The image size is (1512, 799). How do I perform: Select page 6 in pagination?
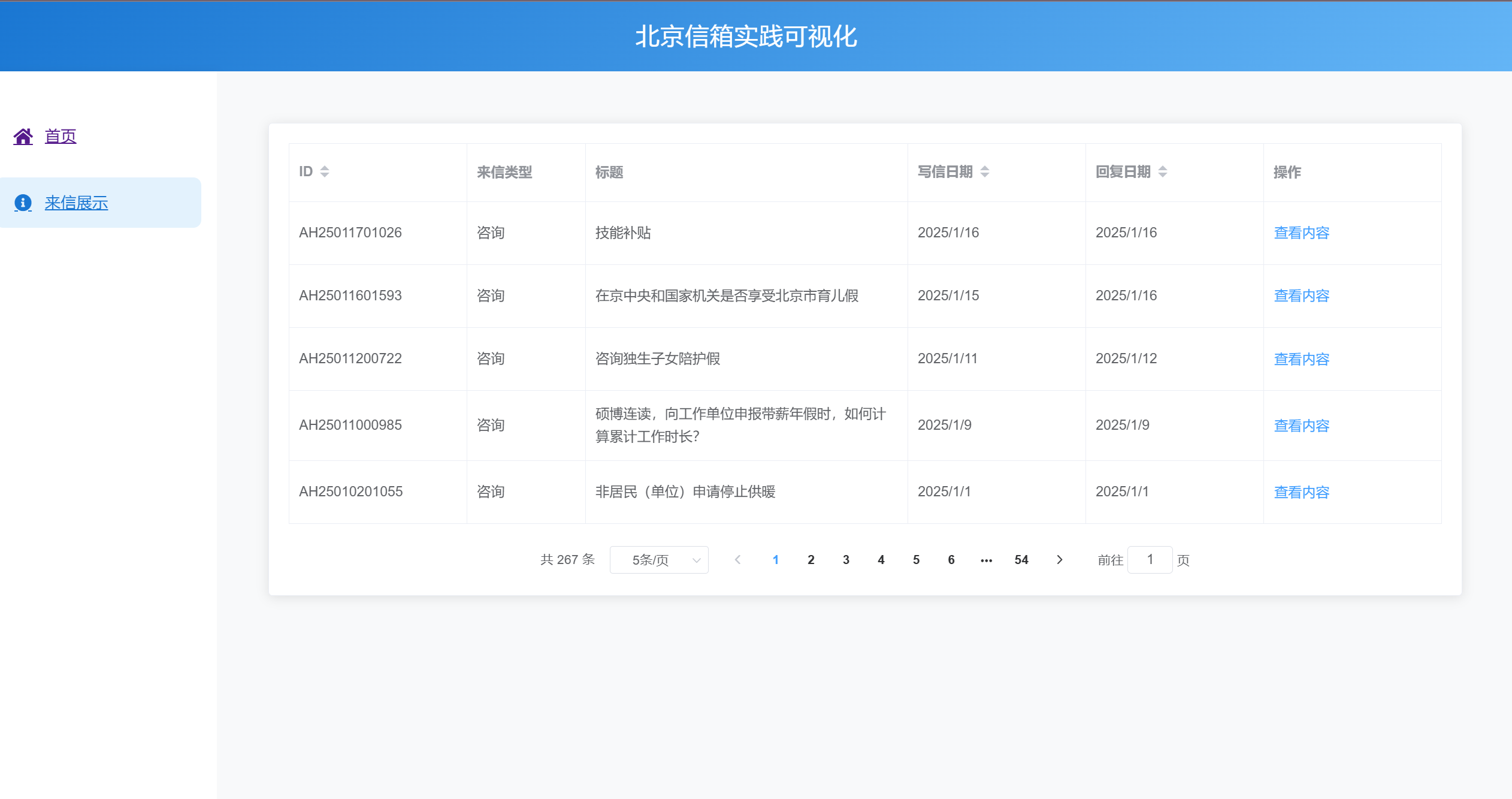(951, 559)
